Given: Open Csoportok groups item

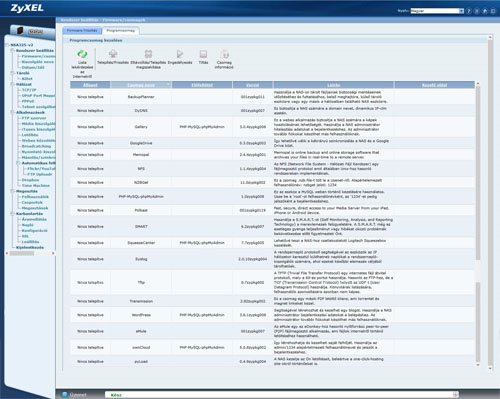Looking at the screenshot, I should point(32,203).
